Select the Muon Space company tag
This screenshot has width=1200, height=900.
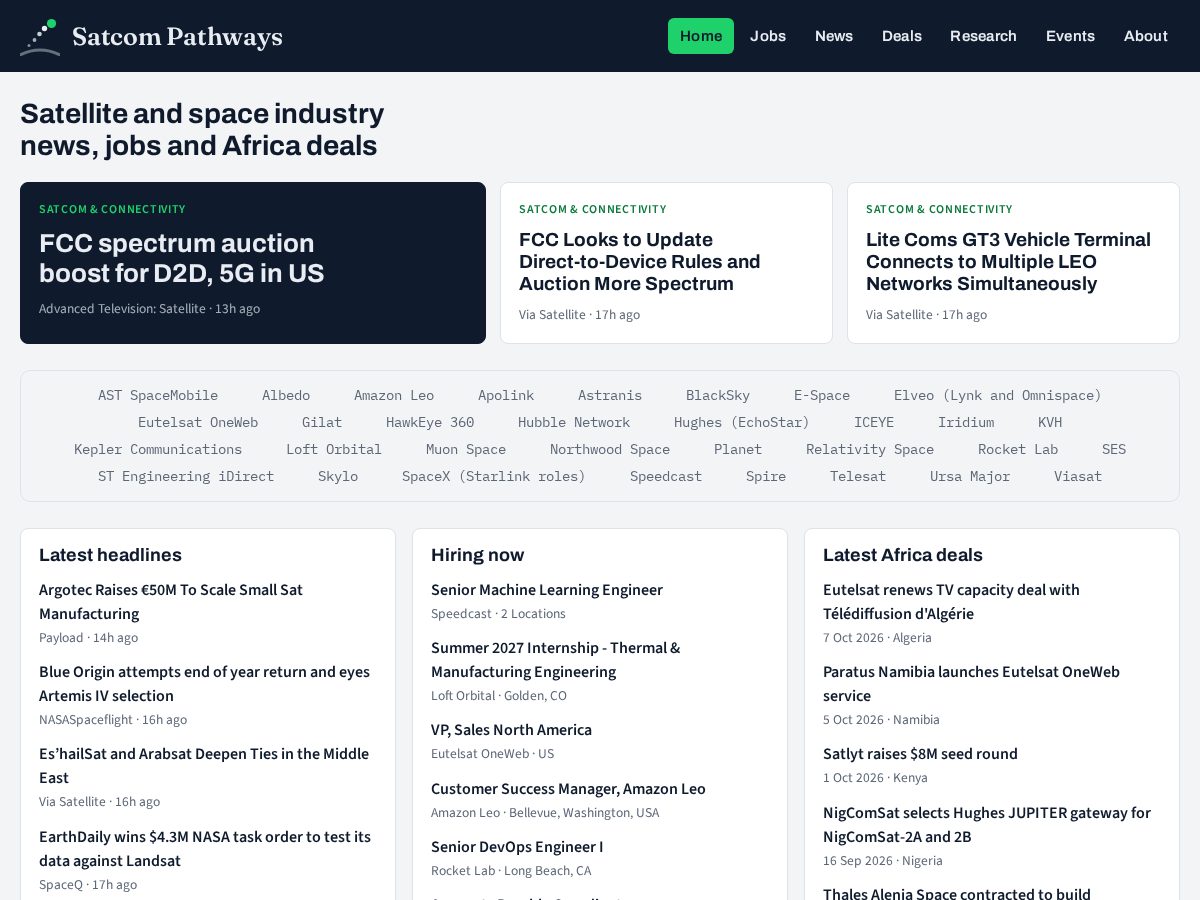click(466, 449)
